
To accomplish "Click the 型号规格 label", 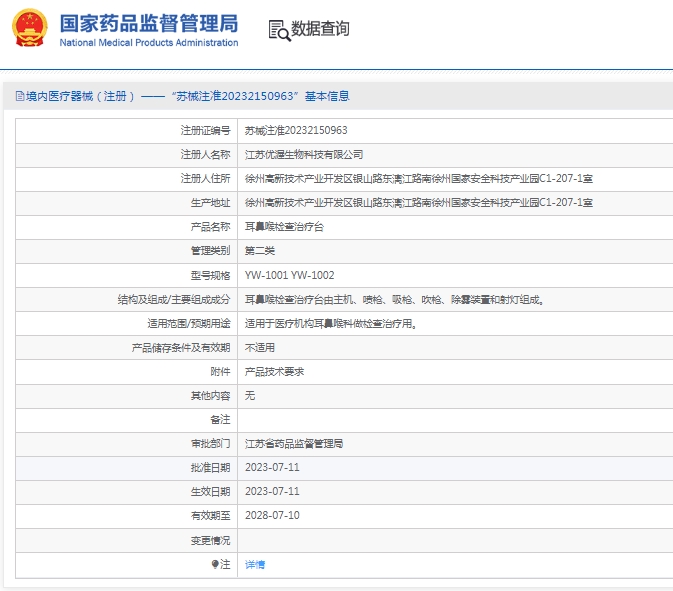I will (x=210, y=275).
